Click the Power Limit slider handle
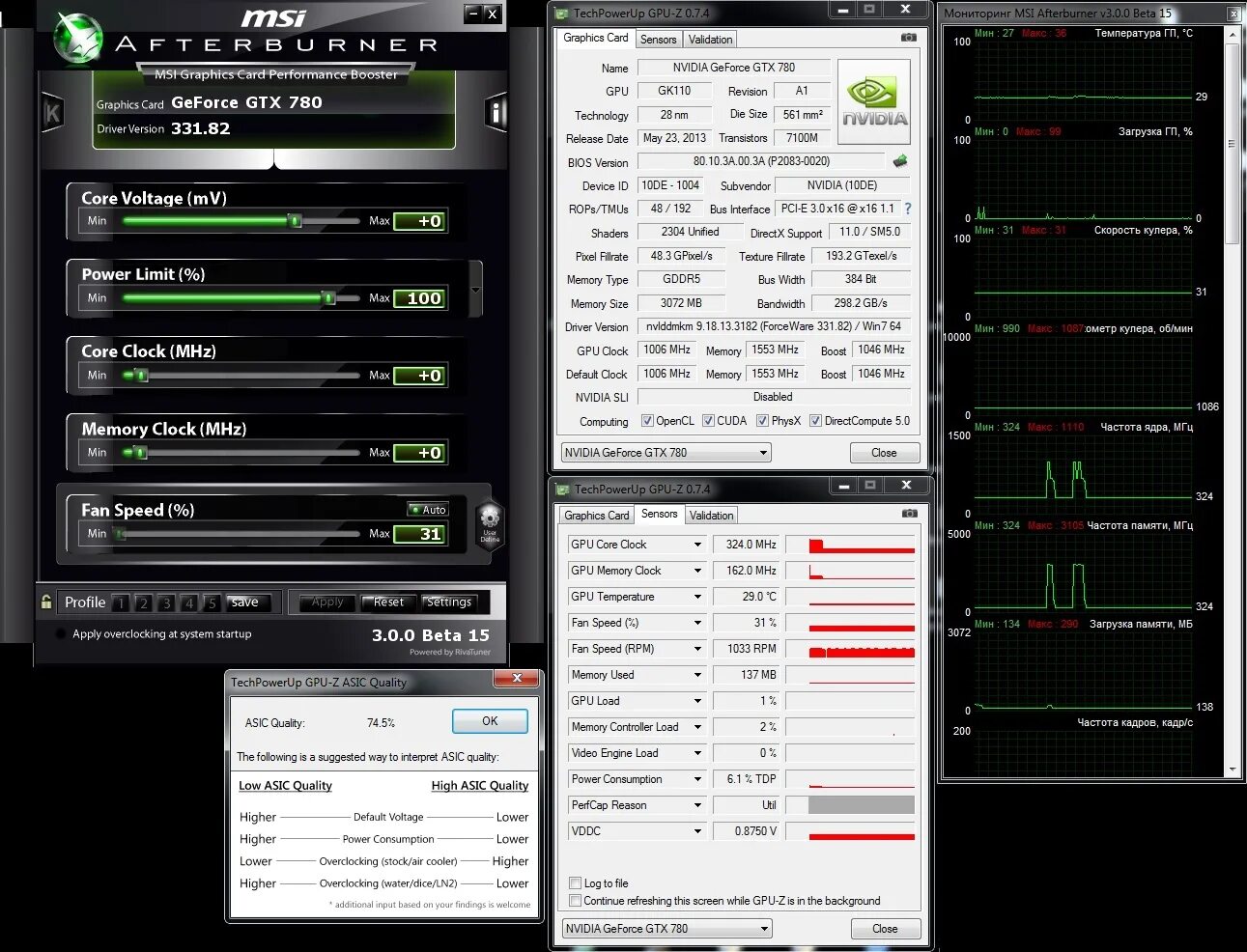1247x952 pixels. [x=328, y=298]
